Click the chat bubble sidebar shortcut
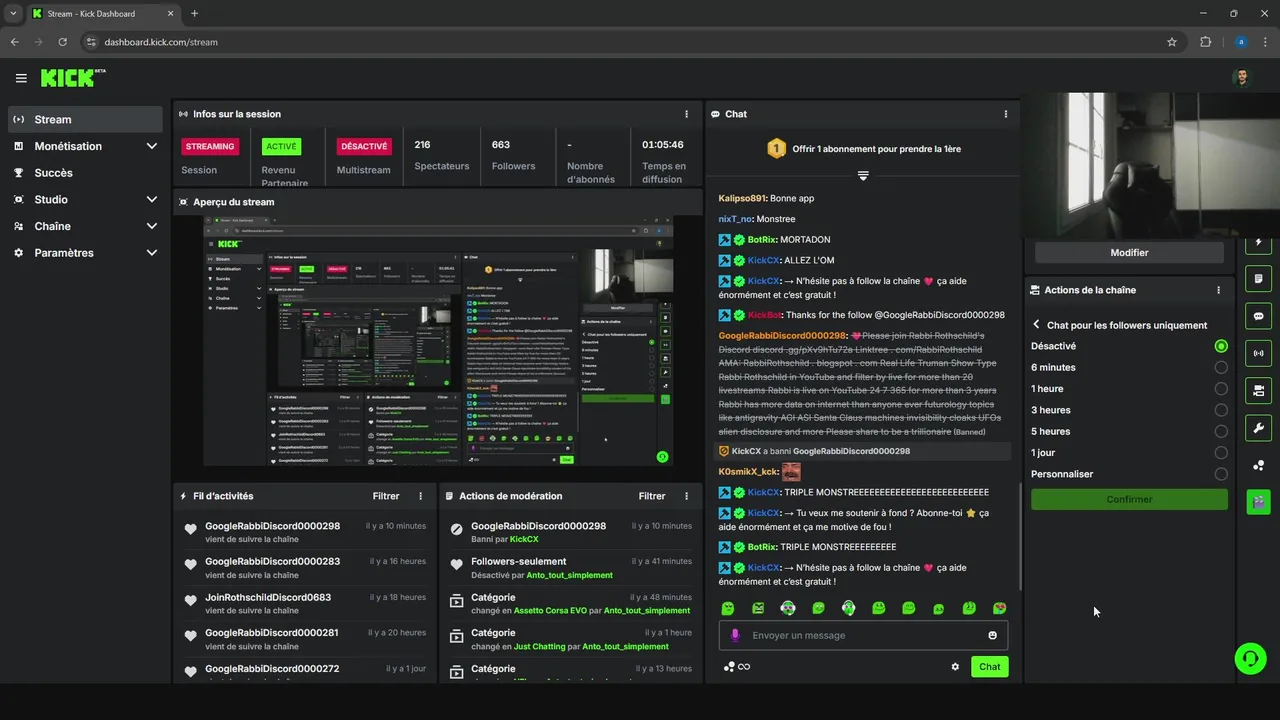 [1258, 316]
